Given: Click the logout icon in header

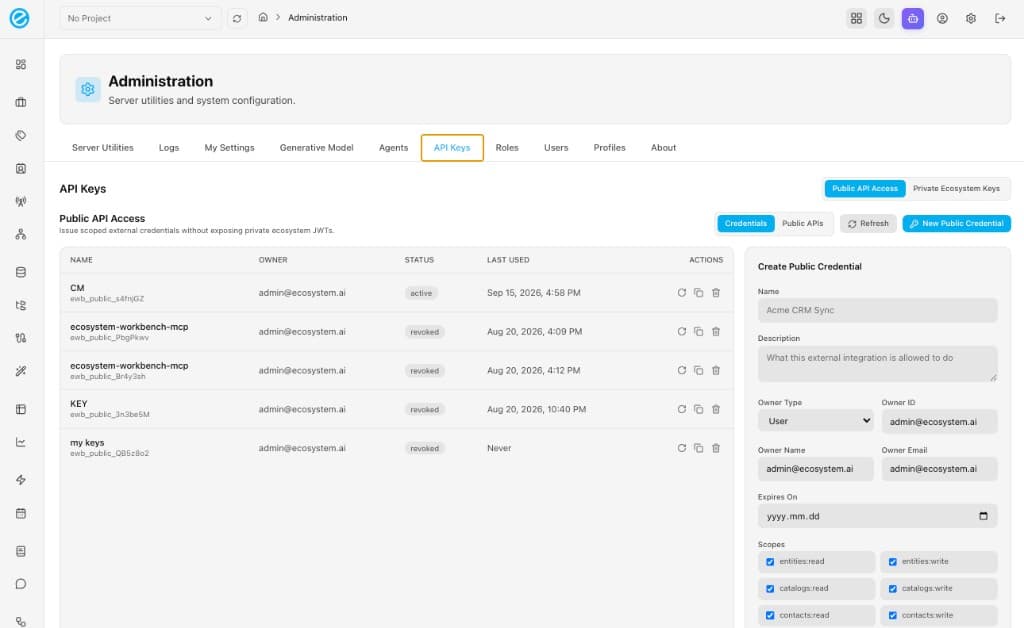Looking at the screenshot, I should tap(1000, 18).
